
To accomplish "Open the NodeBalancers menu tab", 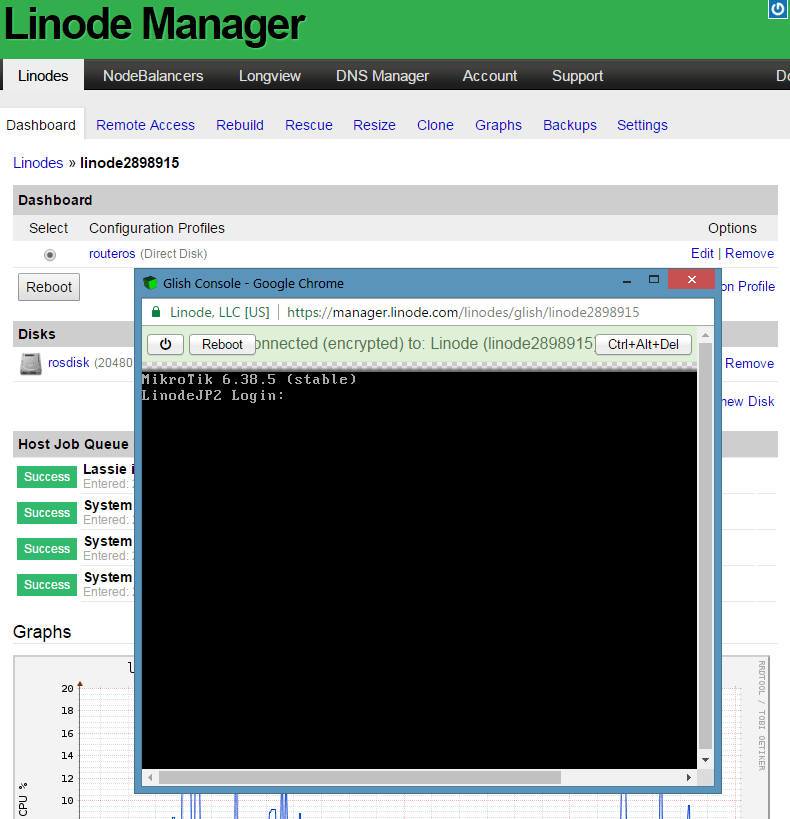I will click(153, 76).
